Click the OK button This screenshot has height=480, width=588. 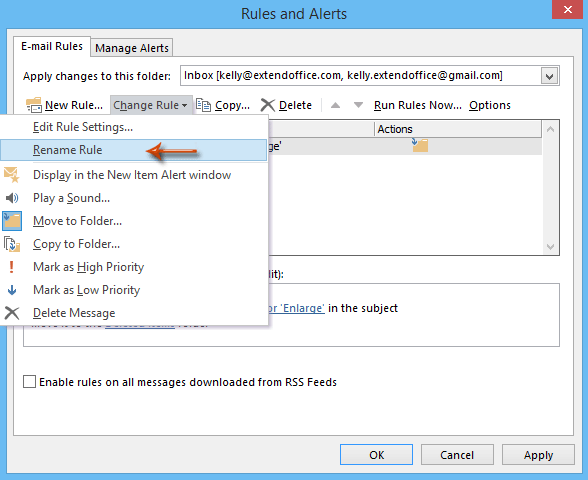pyautogui.click(x=376, y=455)
